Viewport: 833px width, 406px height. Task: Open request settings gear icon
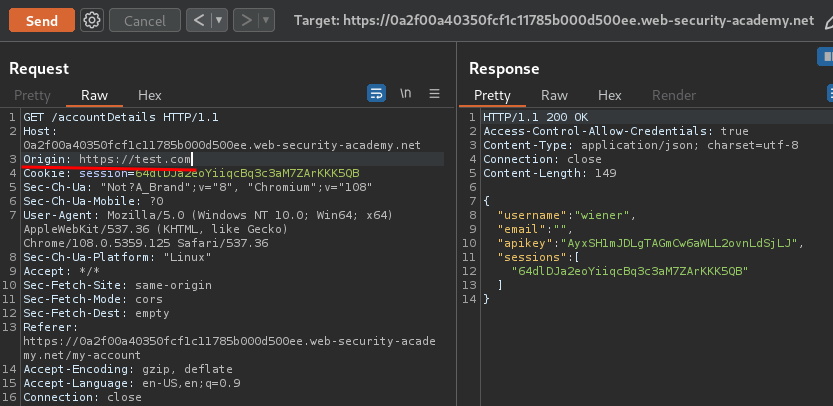click(x=92, y=21)
